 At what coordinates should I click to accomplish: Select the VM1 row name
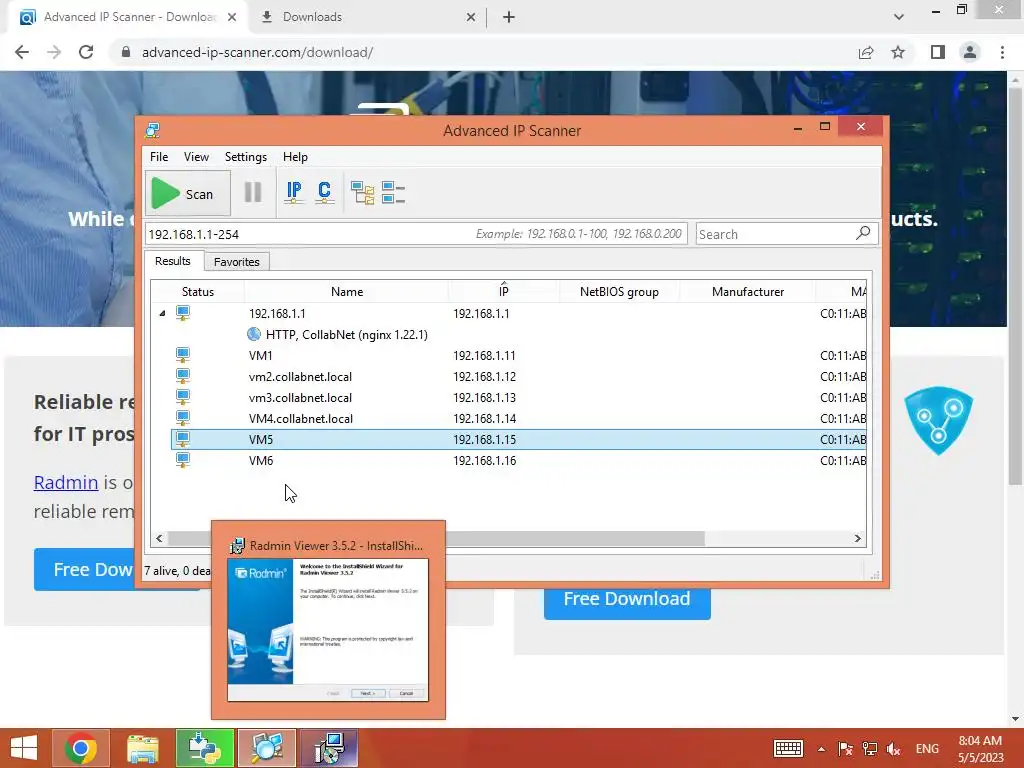[261, 355]
